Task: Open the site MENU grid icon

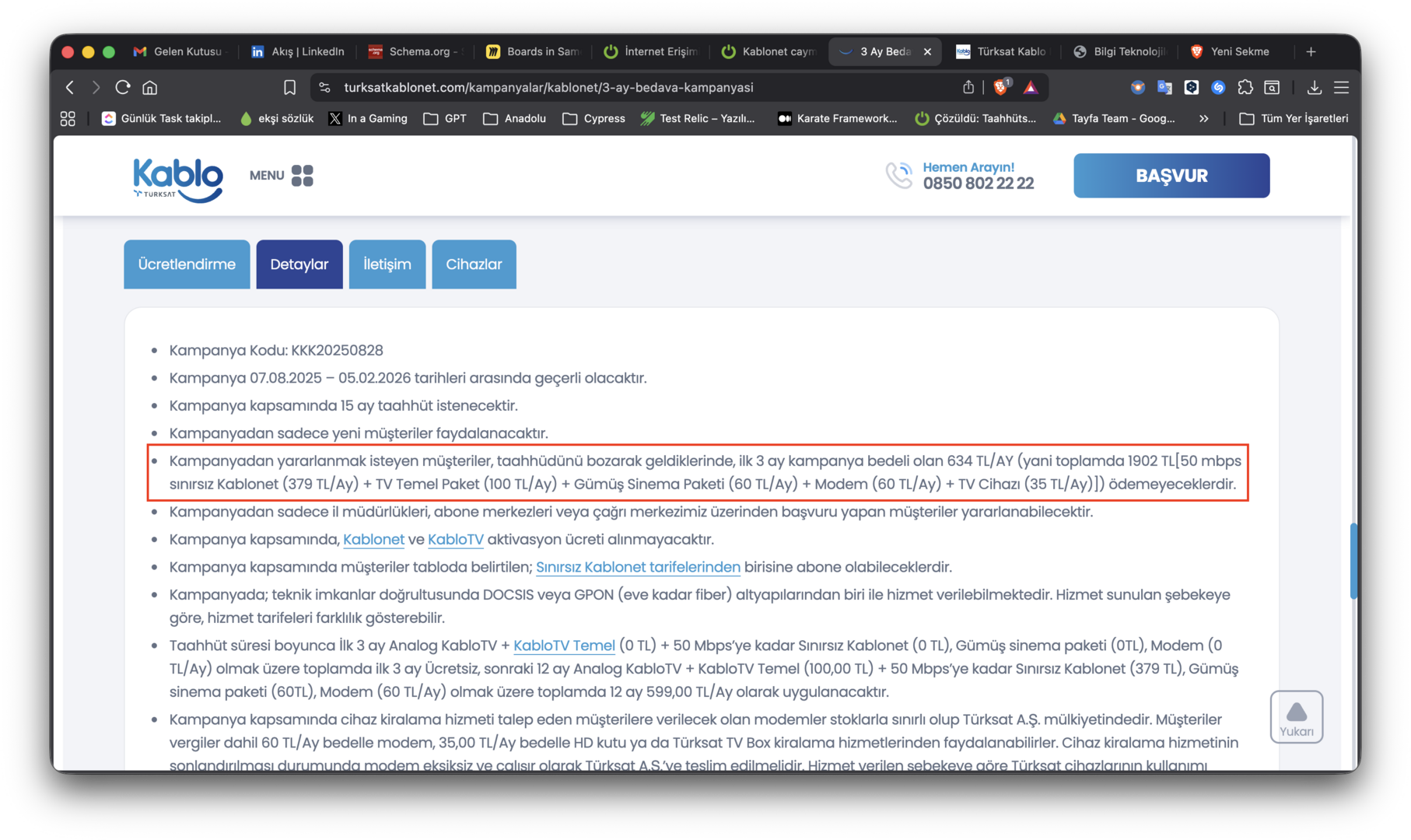Action: coord(302,176)
